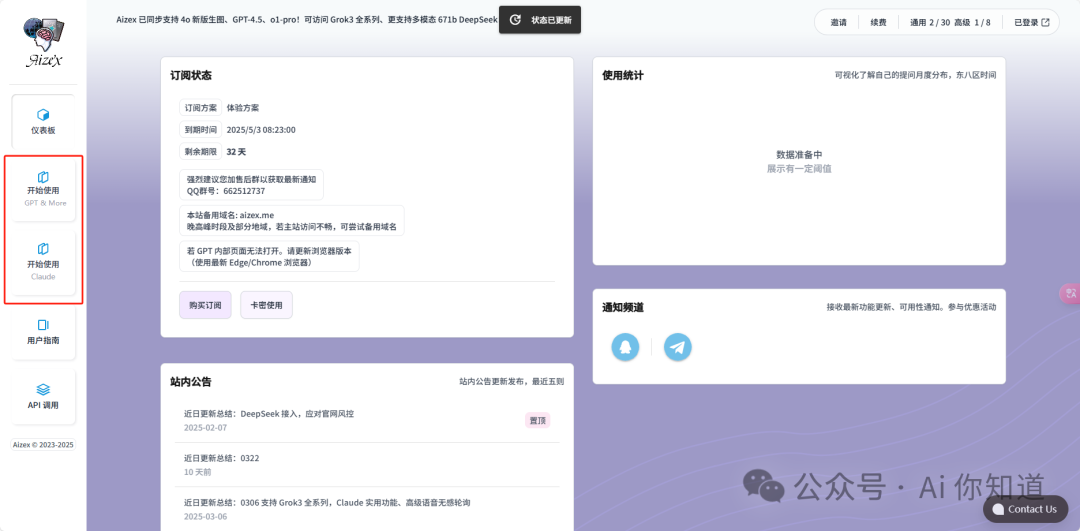Image resolution: width=1080 pixels, height=531 pixels.
Task: Click the 32 天 remaining value
Action: [x=236, y=152]
